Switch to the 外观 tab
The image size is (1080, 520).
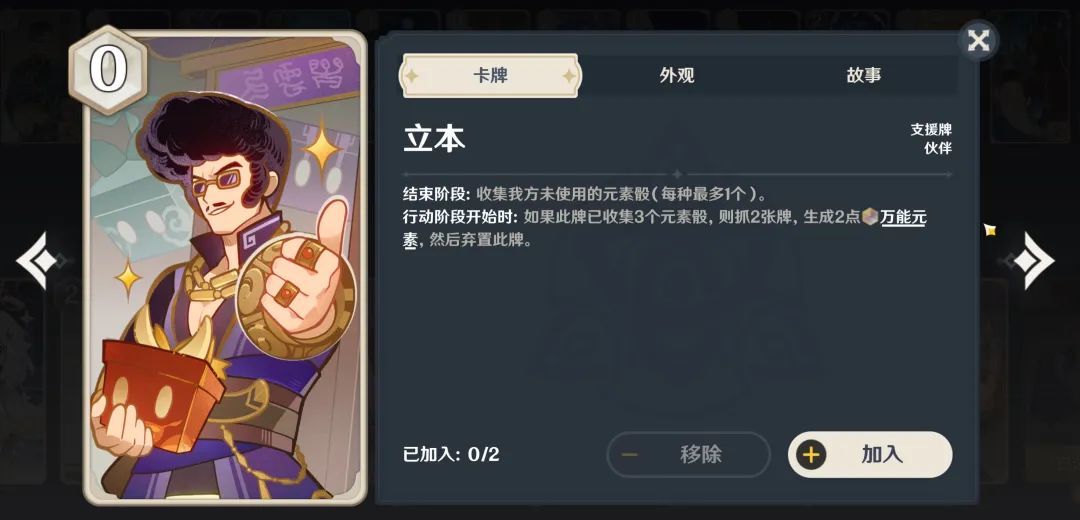676,76
